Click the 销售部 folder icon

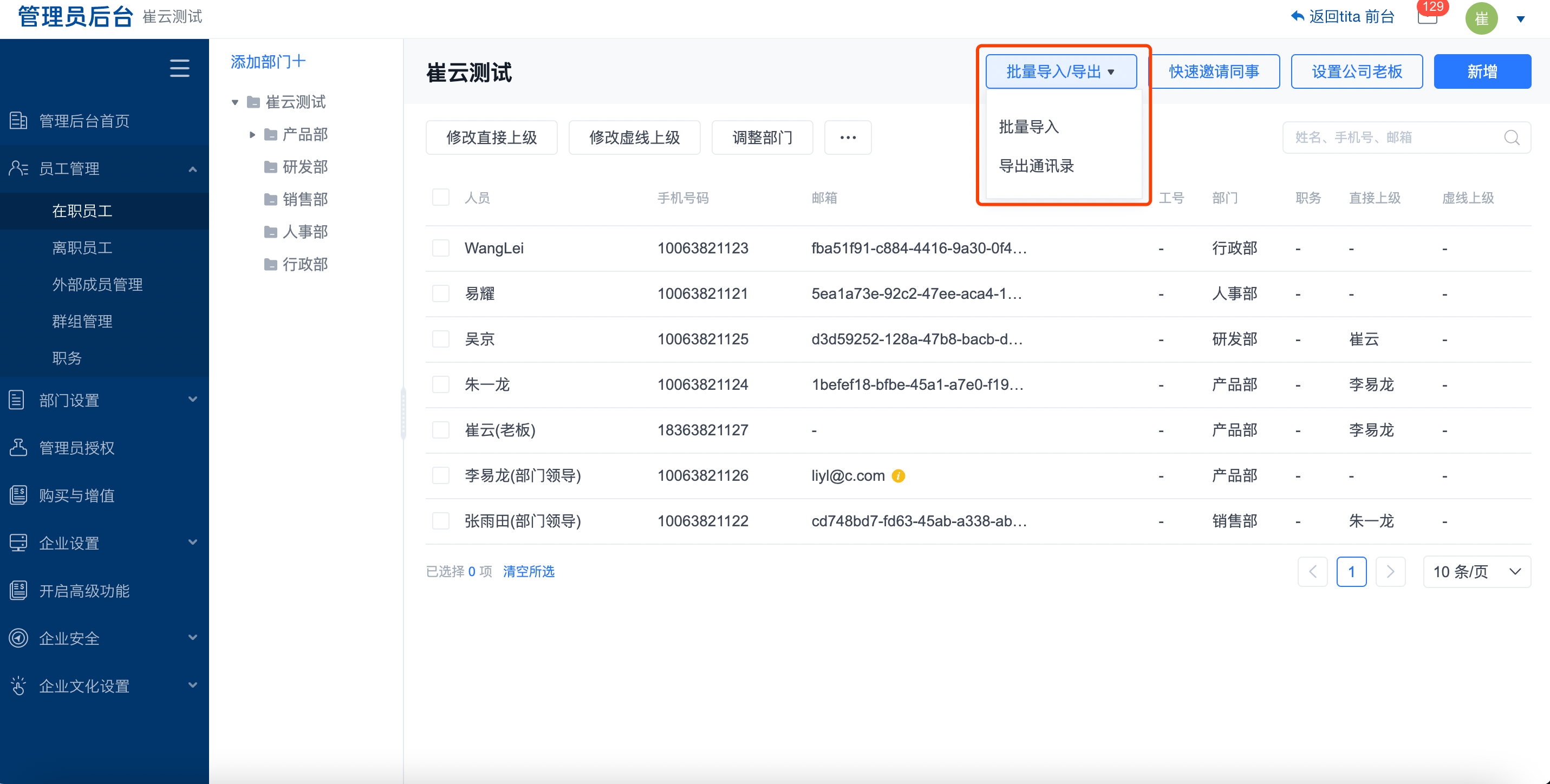[271, 200]
